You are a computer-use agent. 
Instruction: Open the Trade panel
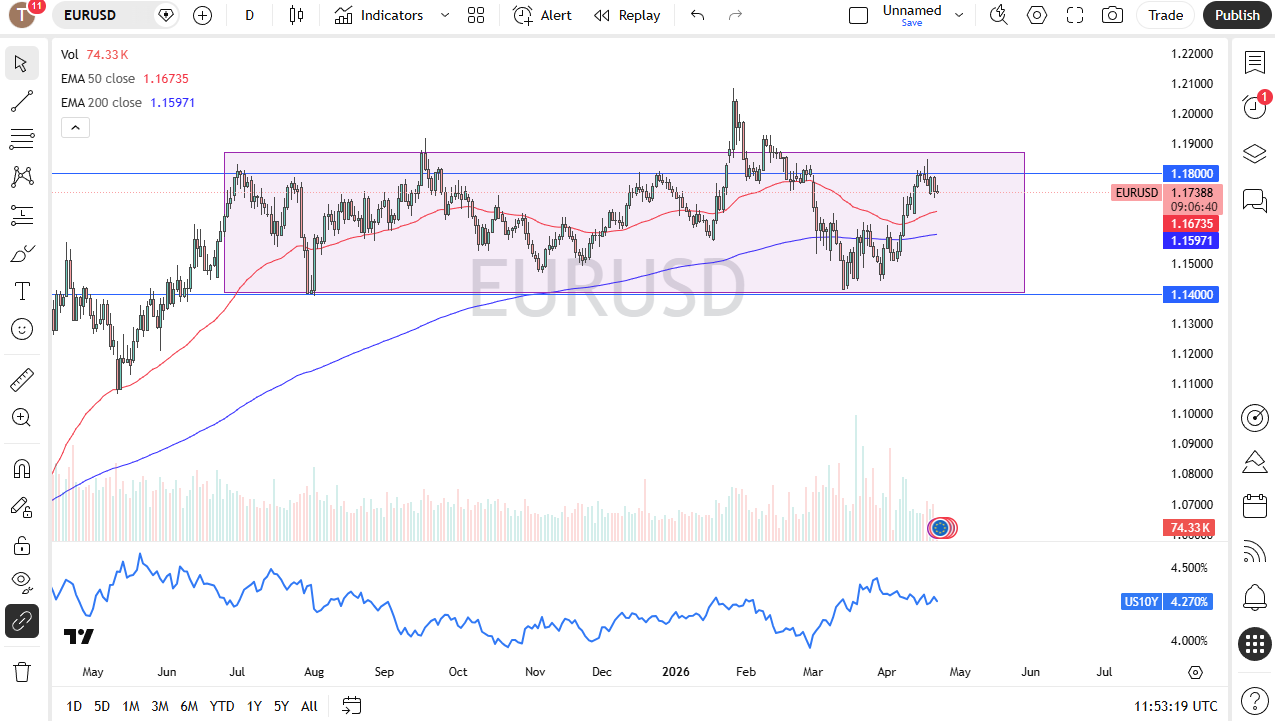(x=1166, y=15)
